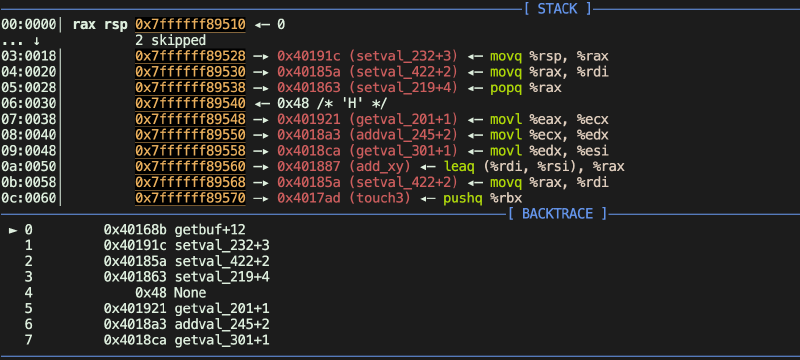Screen dimensions: 800x360
Task: Select stack address 0x7ffffff89510
Action: (x=190, y=24)
